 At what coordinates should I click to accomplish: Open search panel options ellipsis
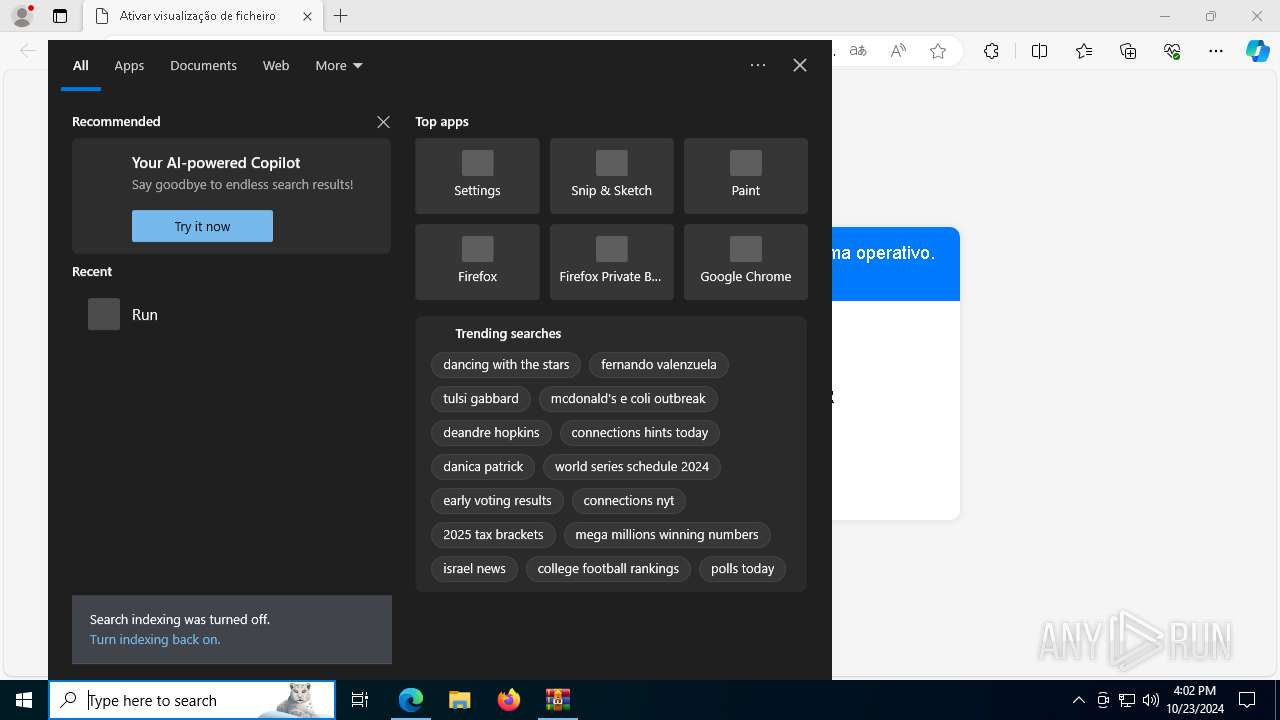(758, 65)
